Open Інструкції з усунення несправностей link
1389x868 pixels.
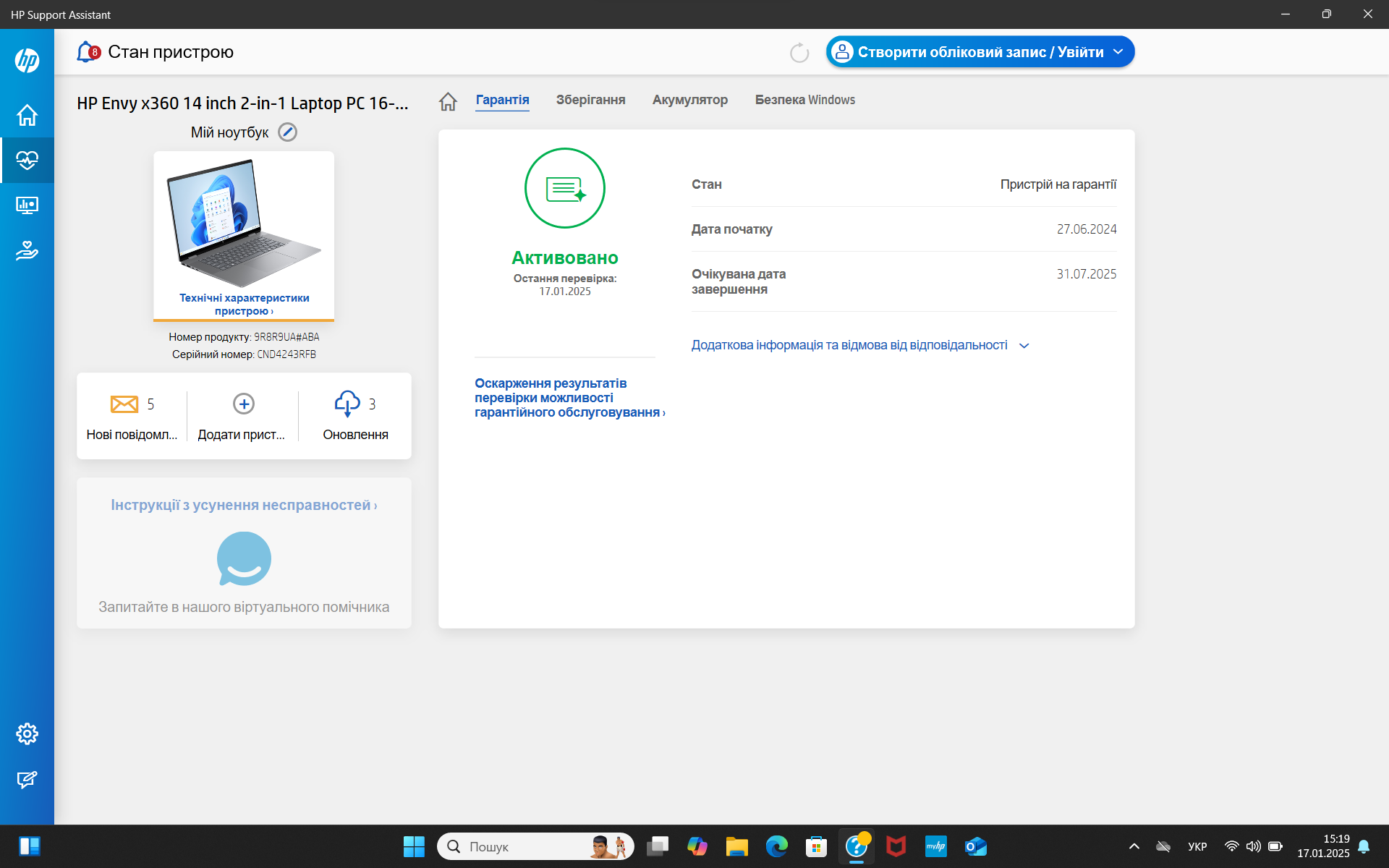point(244,505)
